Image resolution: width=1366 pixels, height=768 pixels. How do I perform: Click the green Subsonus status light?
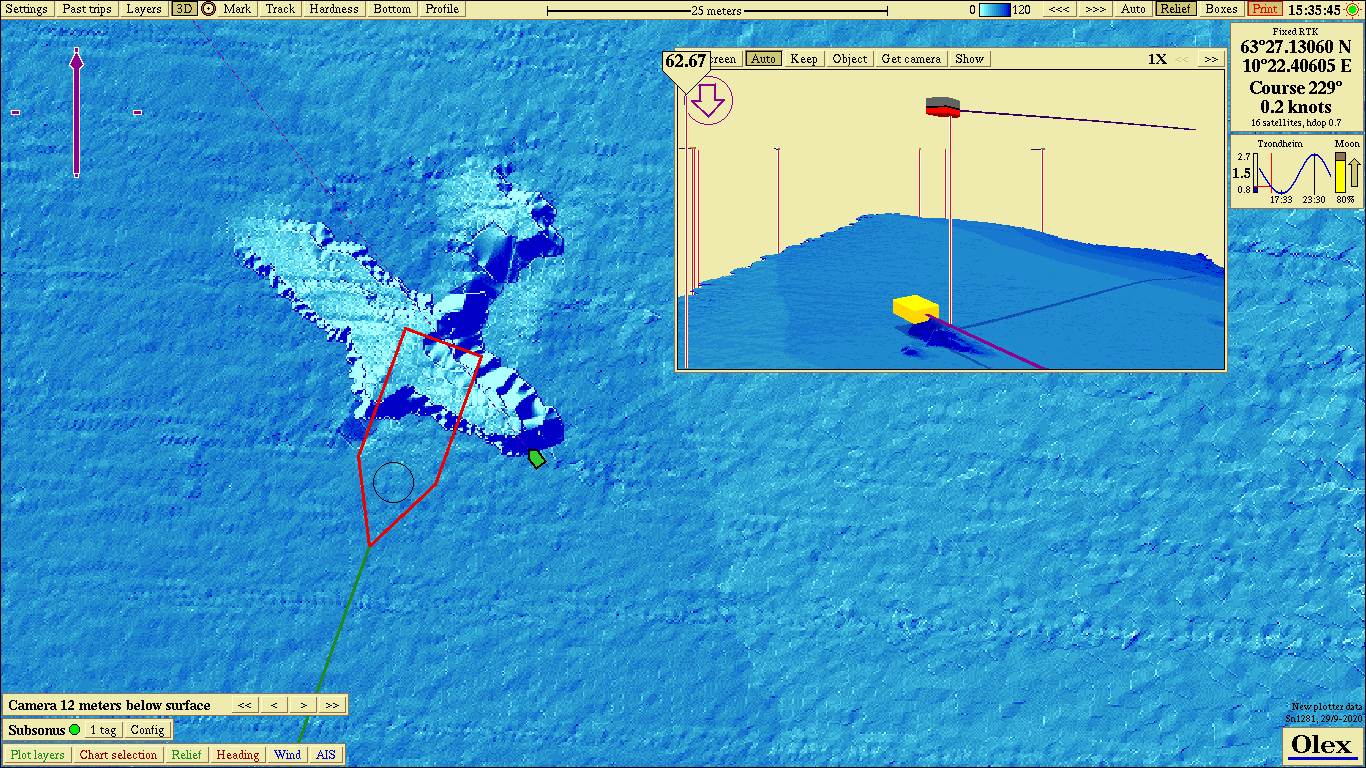pos(75,730)
